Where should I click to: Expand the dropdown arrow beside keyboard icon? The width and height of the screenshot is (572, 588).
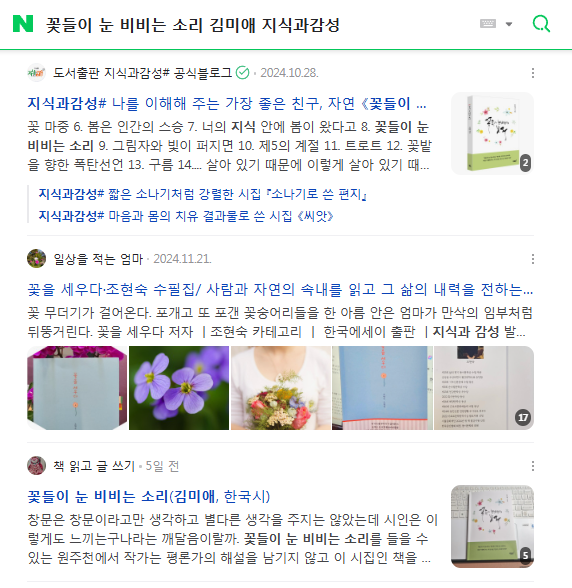[509, 24]
